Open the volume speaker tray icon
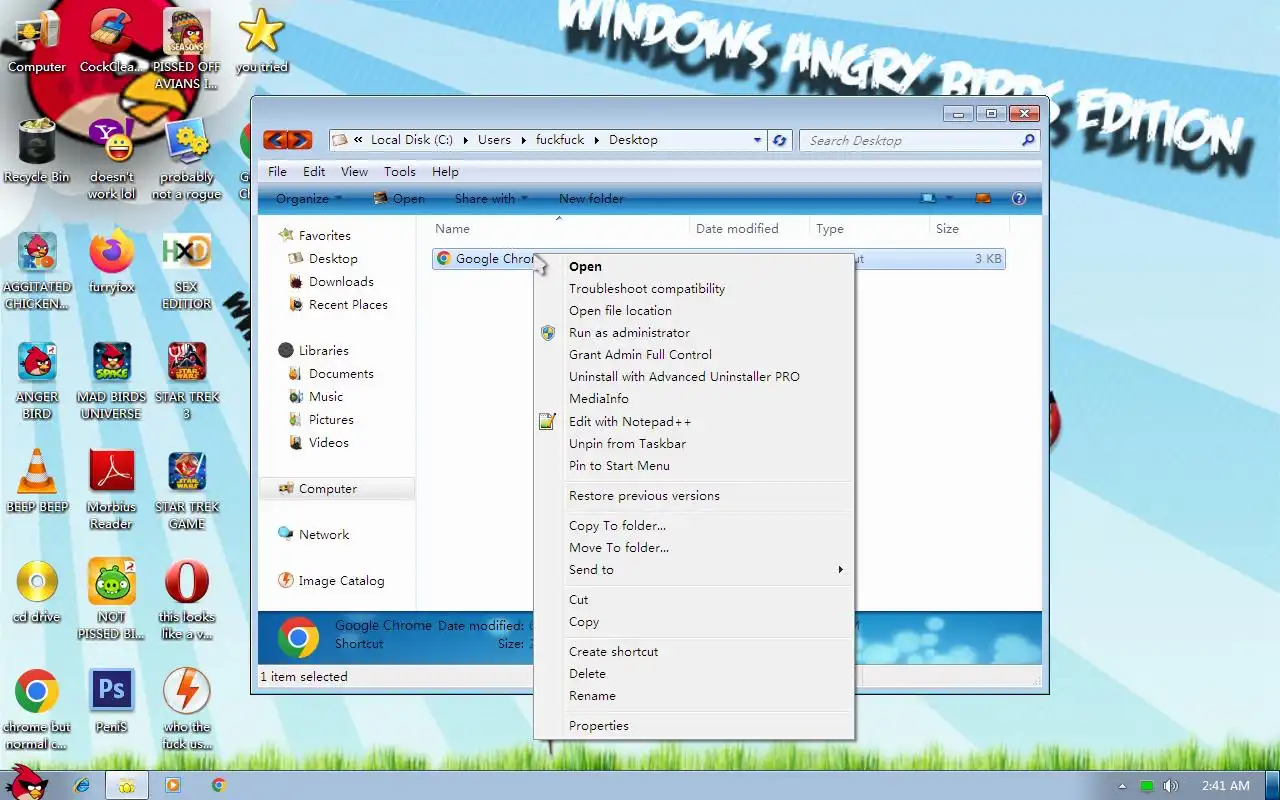Viewport: 1280px width, 800px height. tap(1171, 786)
